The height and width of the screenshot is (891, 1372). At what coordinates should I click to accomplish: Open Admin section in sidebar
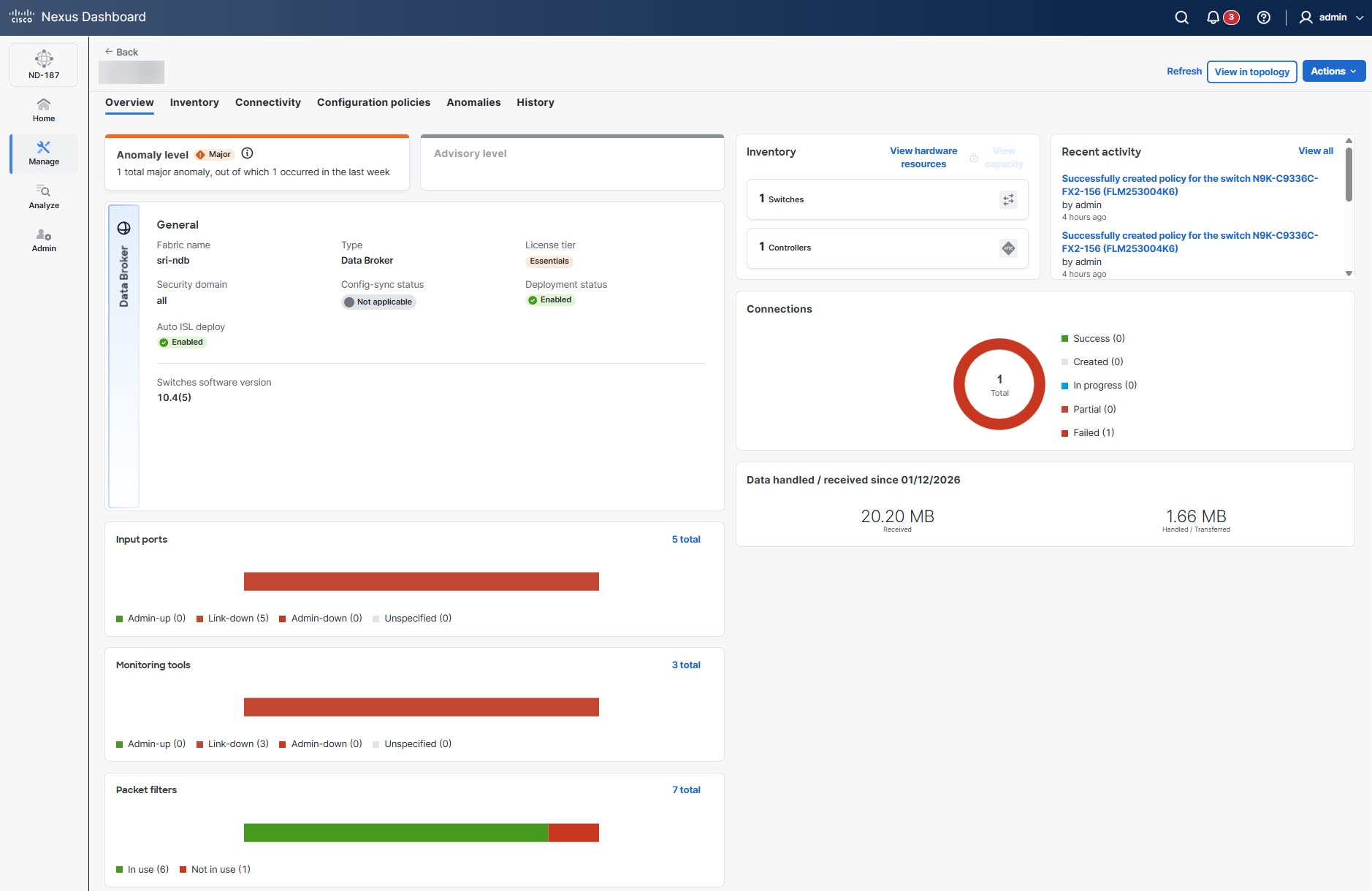click(44, 240)
